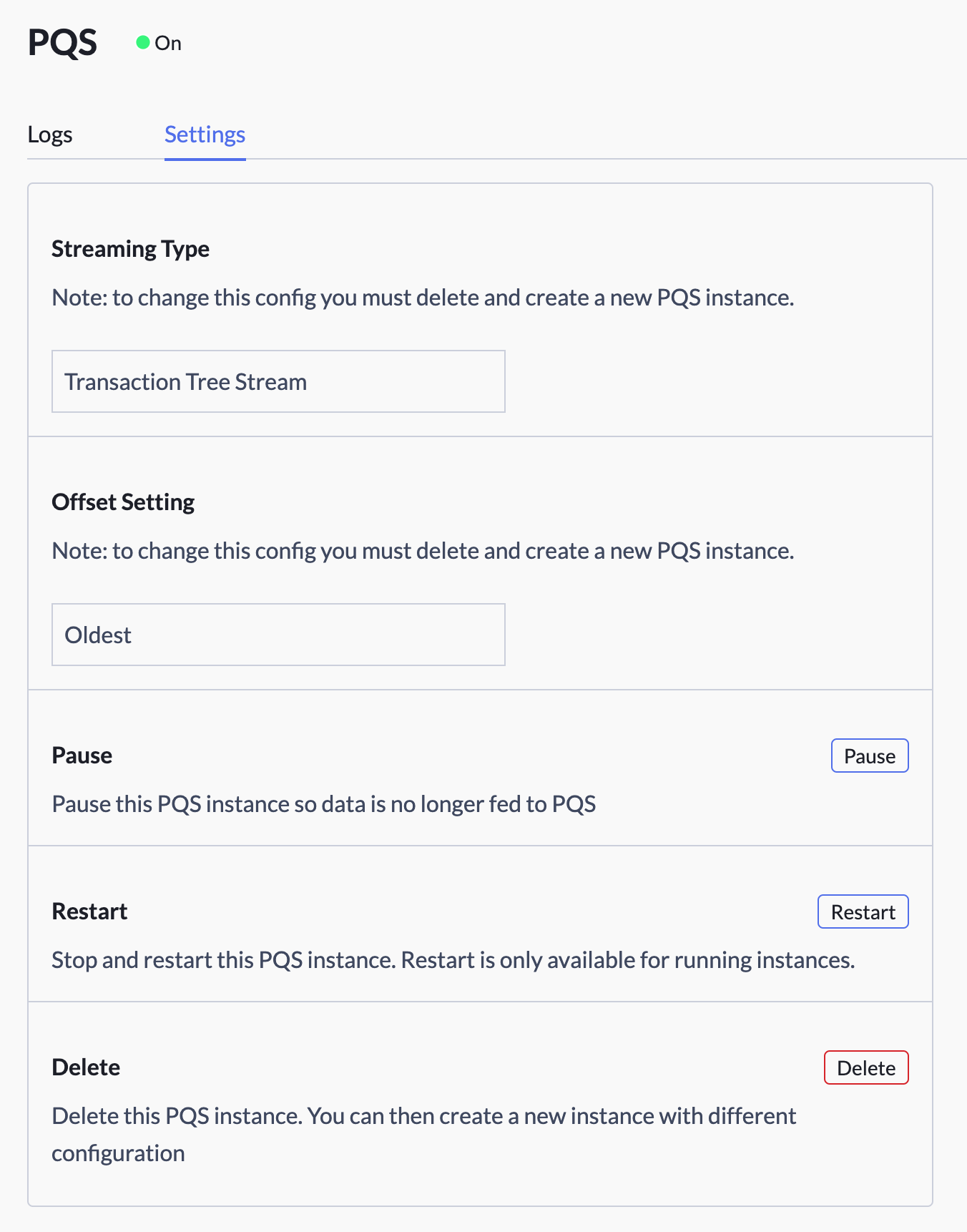Screen dimensions: 967x1232
Task: Open the Offset Setting selector
Action: [x=278, y=635]
